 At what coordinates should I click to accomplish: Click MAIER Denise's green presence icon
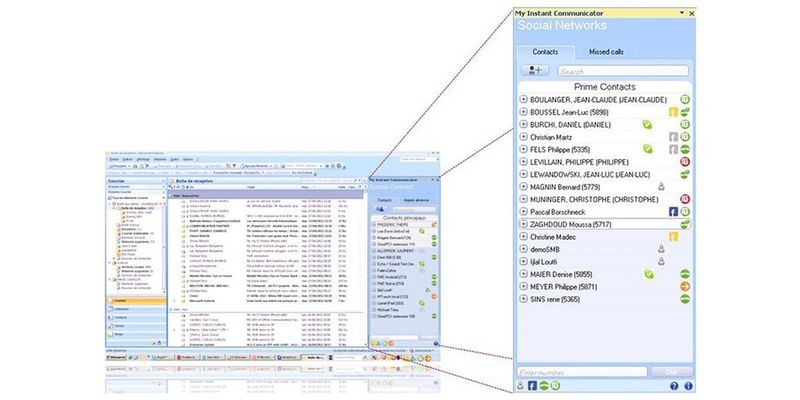click(685, 274)
